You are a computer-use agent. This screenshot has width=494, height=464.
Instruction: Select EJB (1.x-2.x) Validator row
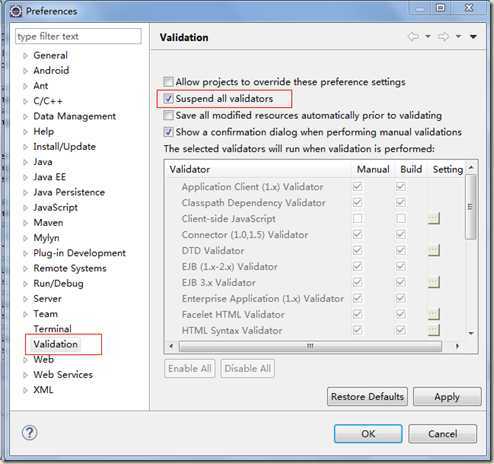pos(229,266)
